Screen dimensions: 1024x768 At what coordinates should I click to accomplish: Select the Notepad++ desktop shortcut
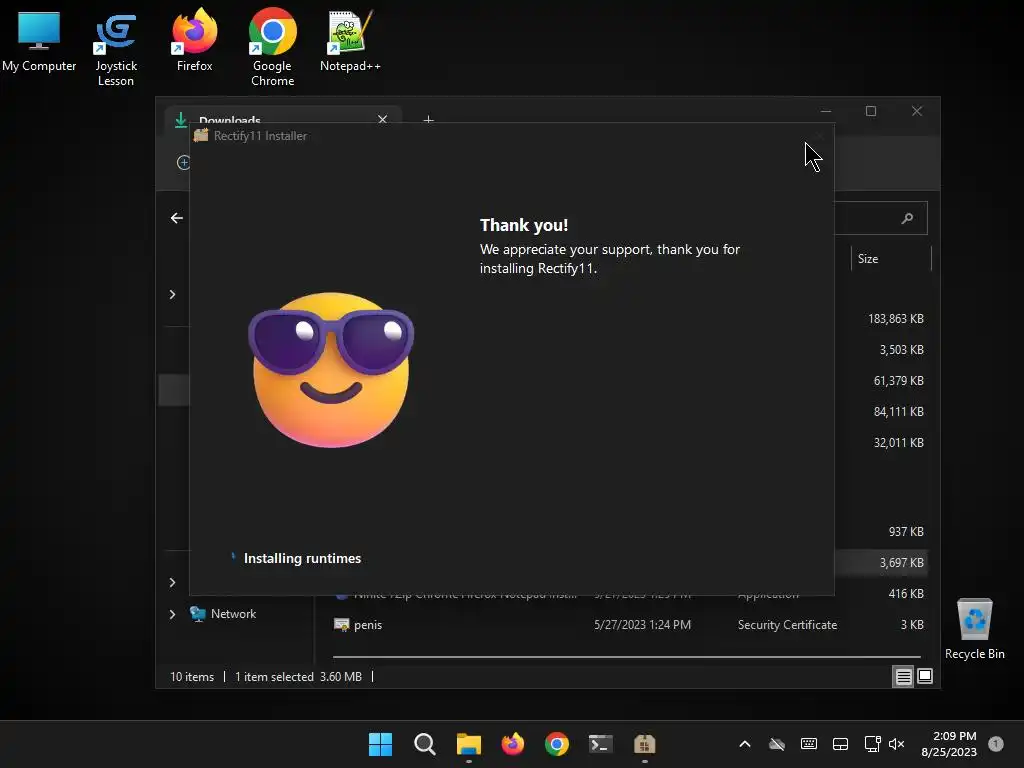[x=349, y=40]
